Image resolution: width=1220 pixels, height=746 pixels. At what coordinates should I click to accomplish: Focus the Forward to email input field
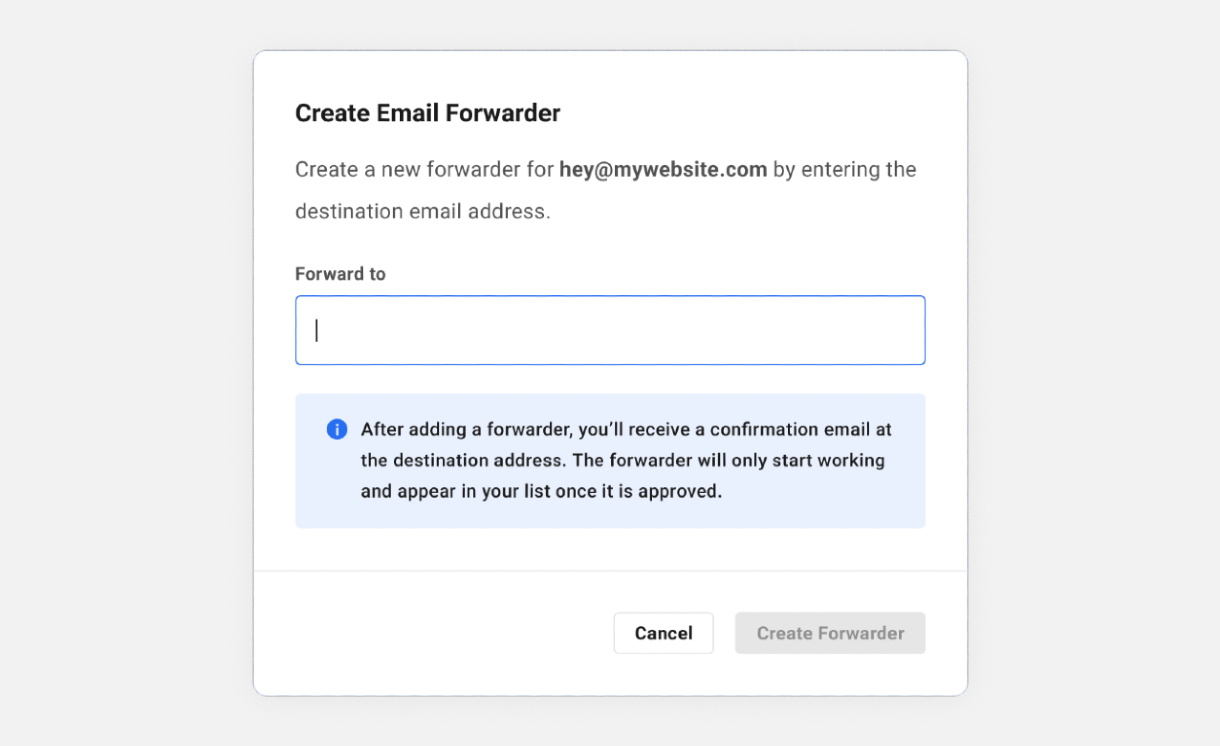click(x=610, y=330)
